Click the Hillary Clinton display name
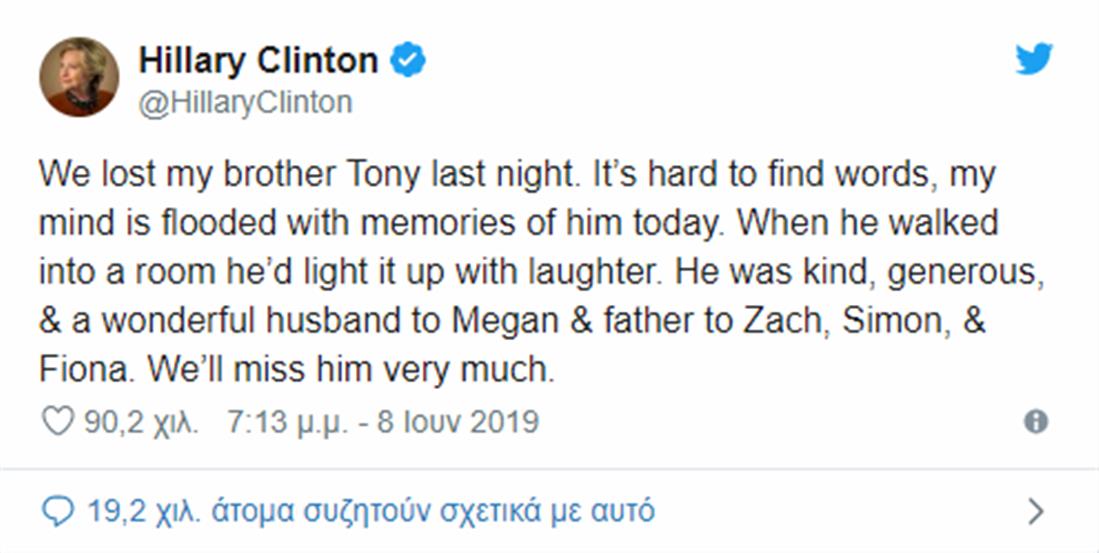 click(x=258, y=60)
